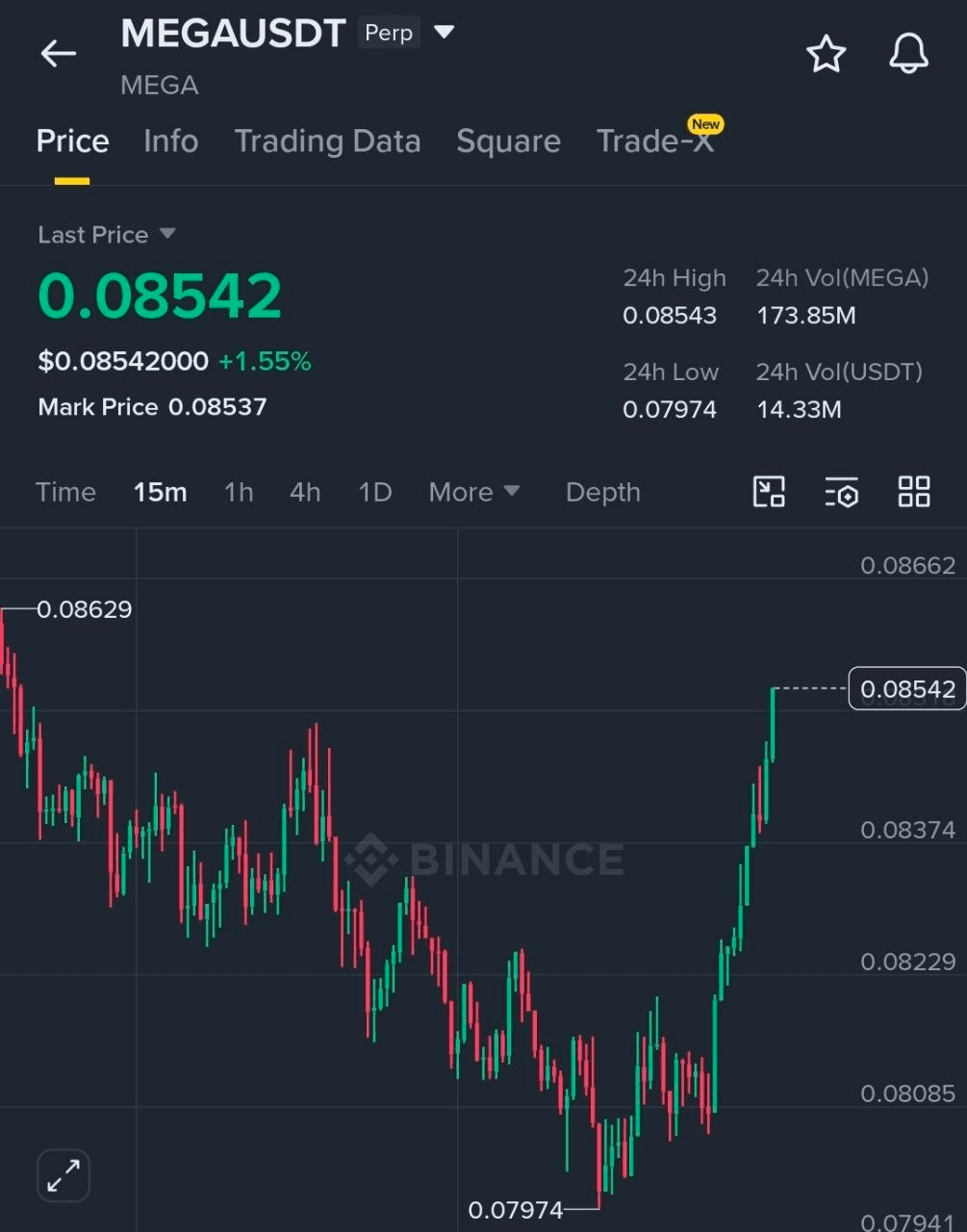
Task: Click the Perp contract badge
Action: tap(389, 33)
